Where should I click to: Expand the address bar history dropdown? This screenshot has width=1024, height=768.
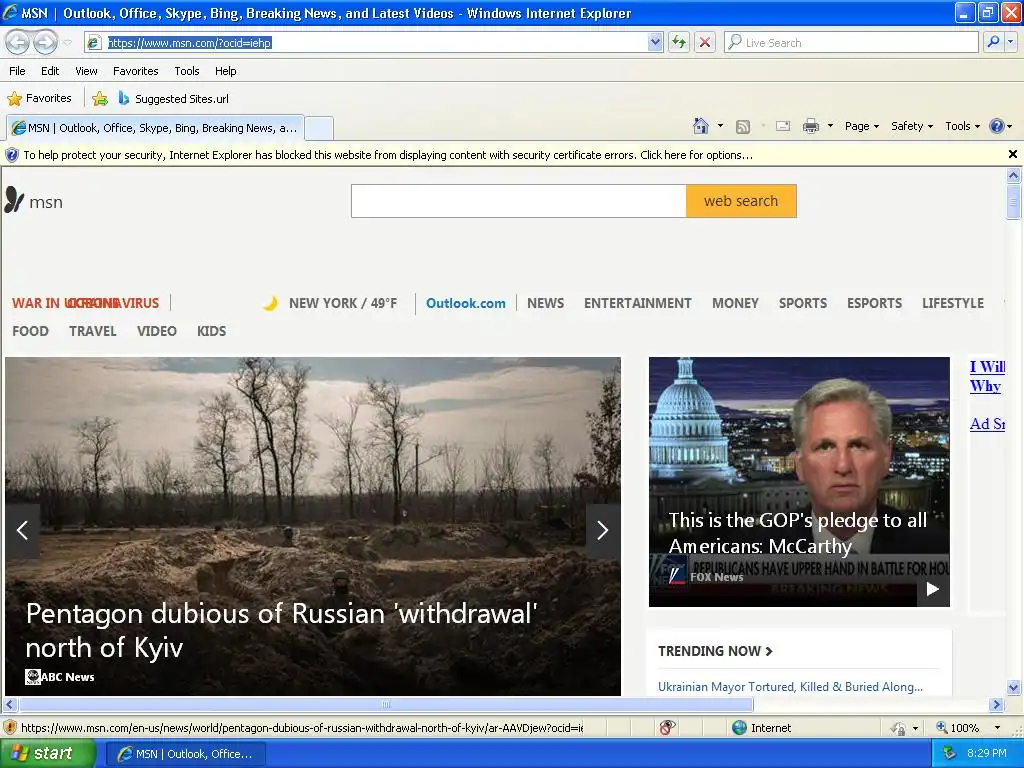(x=656, y=42)
